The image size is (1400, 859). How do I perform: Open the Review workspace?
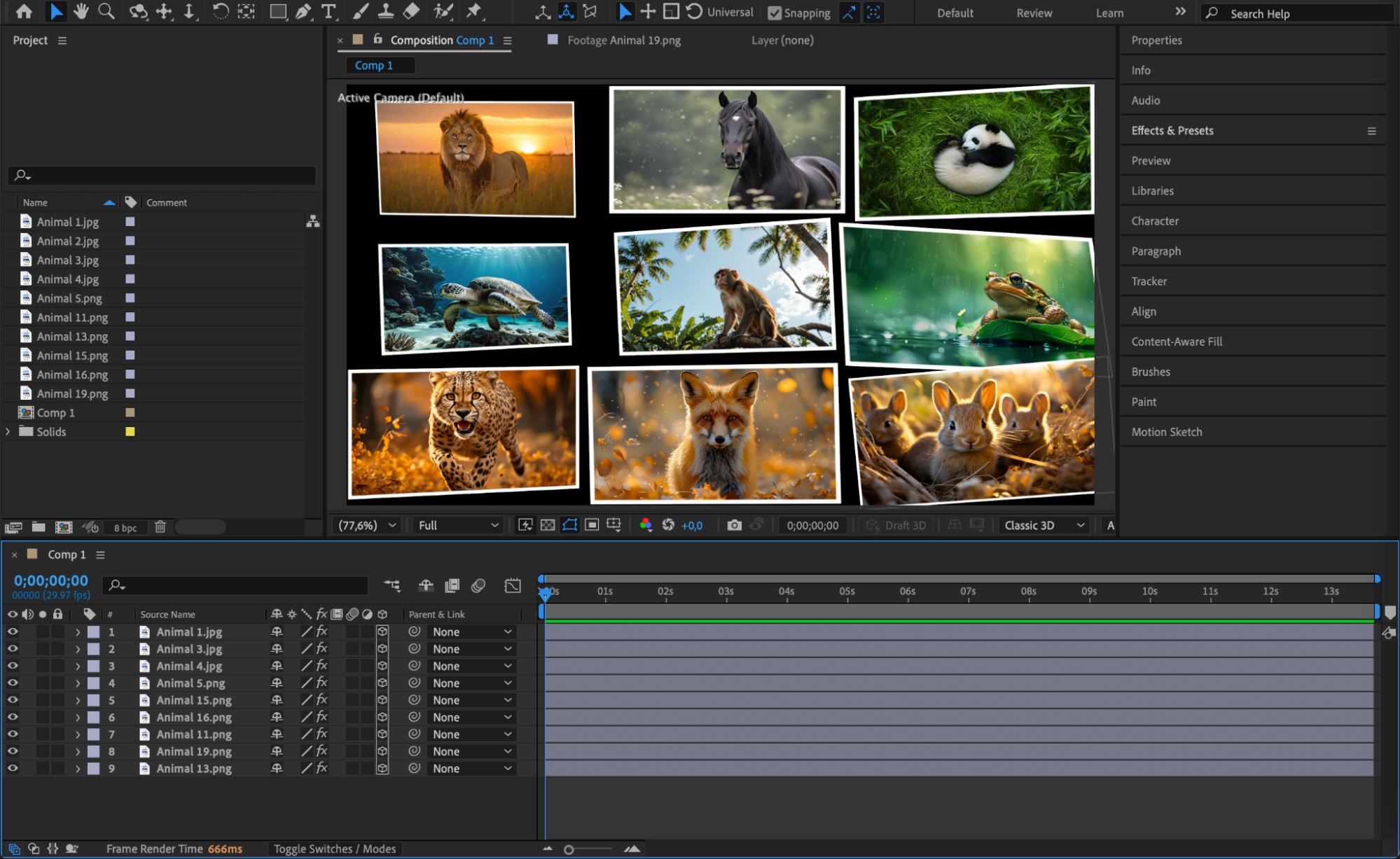pos(1034,13)
